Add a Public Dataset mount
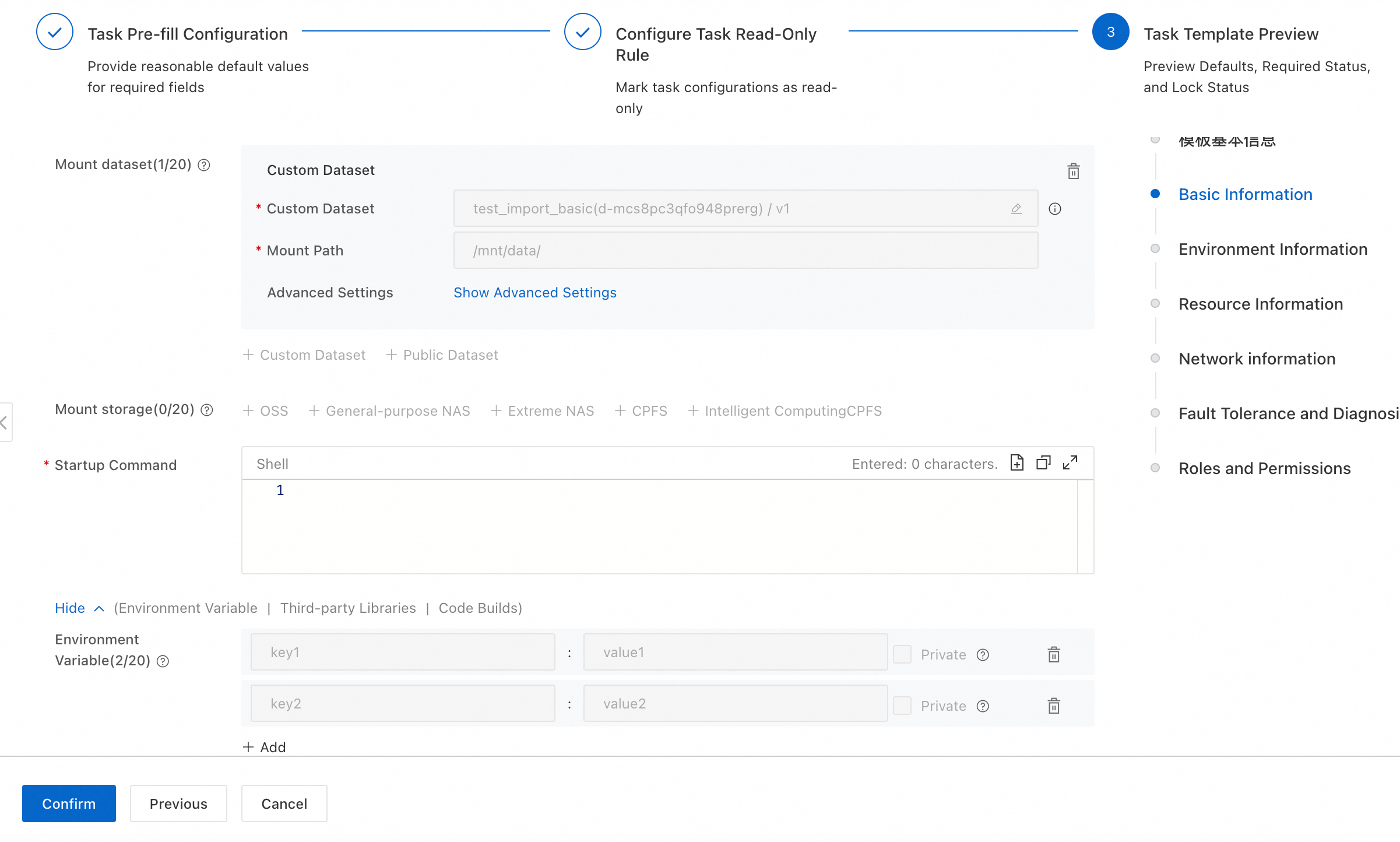Image resolution: width=1400 pixels, height=842 pixels. pos(442,355)
